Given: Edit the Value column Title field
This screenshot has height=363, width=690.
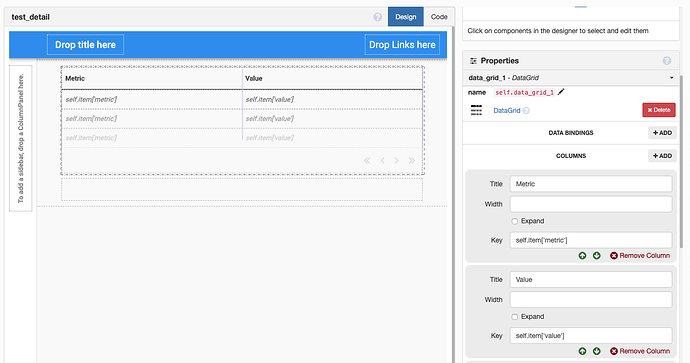Looking at the screenshot, I should pyautogui.click(x=591, y=279).
